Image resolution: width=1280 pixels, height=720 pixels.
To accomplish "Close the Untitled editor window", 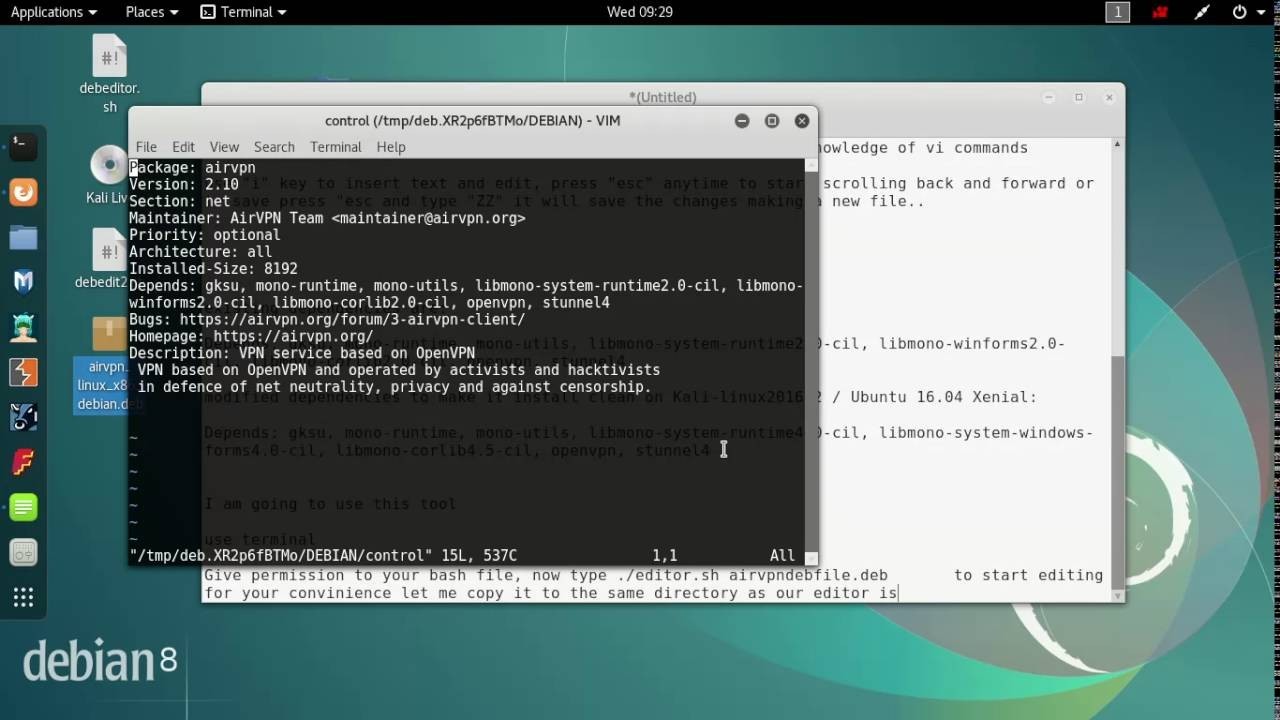I will click(x=1109, y=97).
